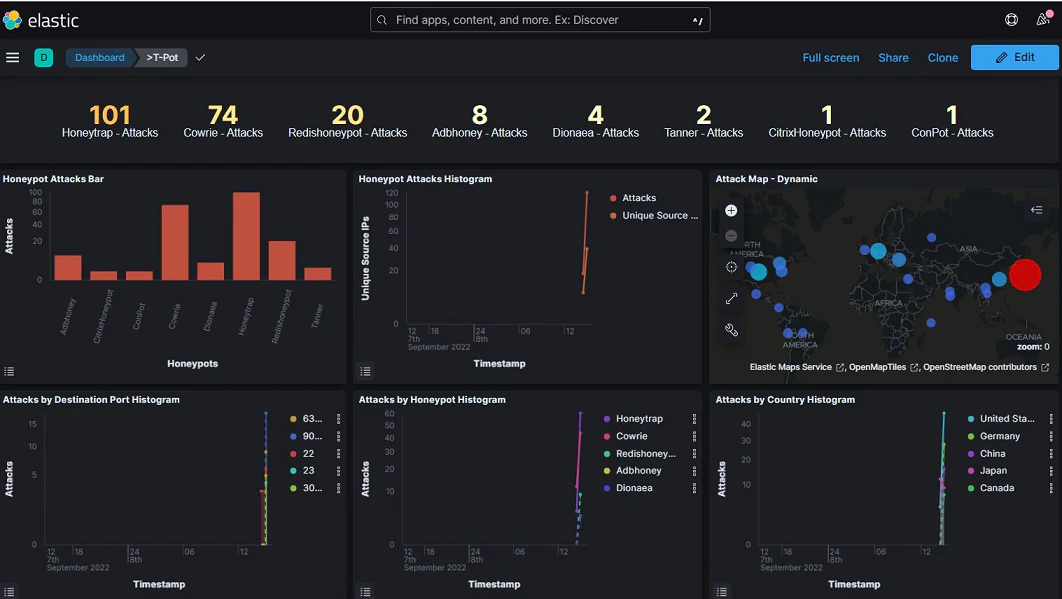The height and width of the screenshot is (599, 1062).
Task: Expand the map layers panel
Action: [x=1036, y=210]
